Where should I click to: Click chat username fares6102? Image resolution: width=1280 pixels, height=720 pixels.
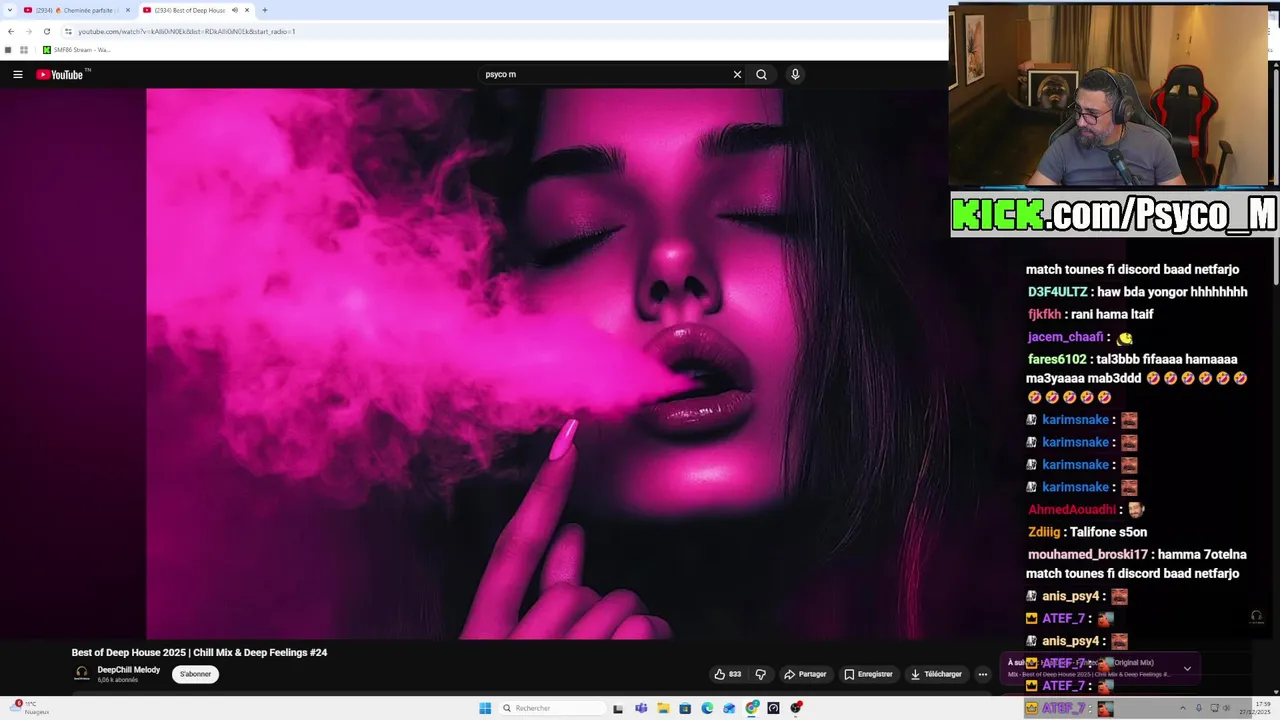(x=1057, y=359)
